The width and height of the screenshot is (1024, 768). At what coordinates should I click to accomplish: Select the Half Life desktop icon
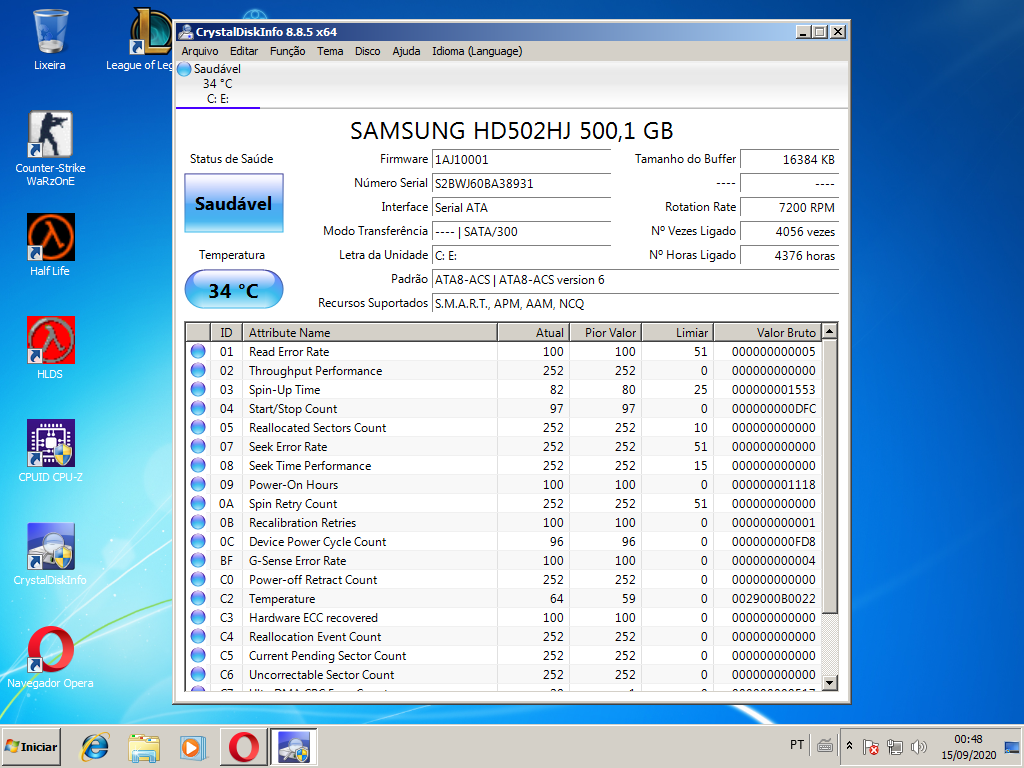pyautogui.click(x=50, y=245)
